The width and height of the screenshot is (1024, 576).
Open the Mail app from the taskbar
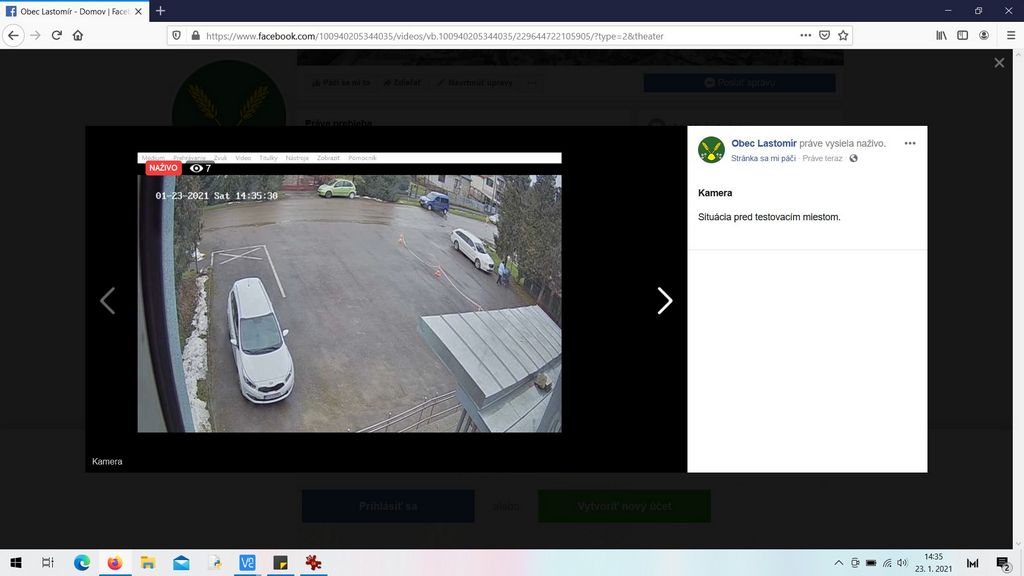pyautogui.click(x=181, y=562)
